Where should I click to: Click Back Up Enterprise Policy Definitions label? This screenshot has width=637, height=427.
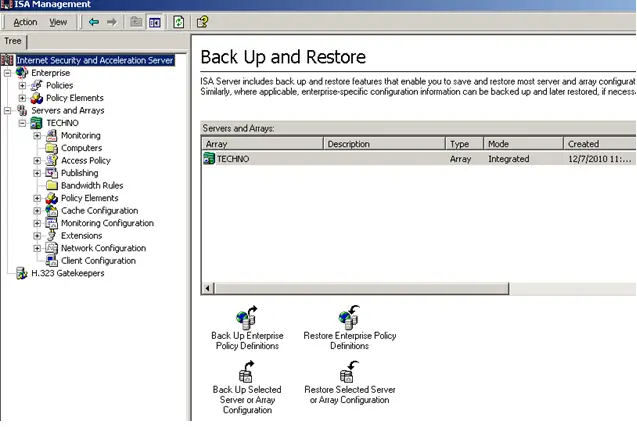[247, 340]
